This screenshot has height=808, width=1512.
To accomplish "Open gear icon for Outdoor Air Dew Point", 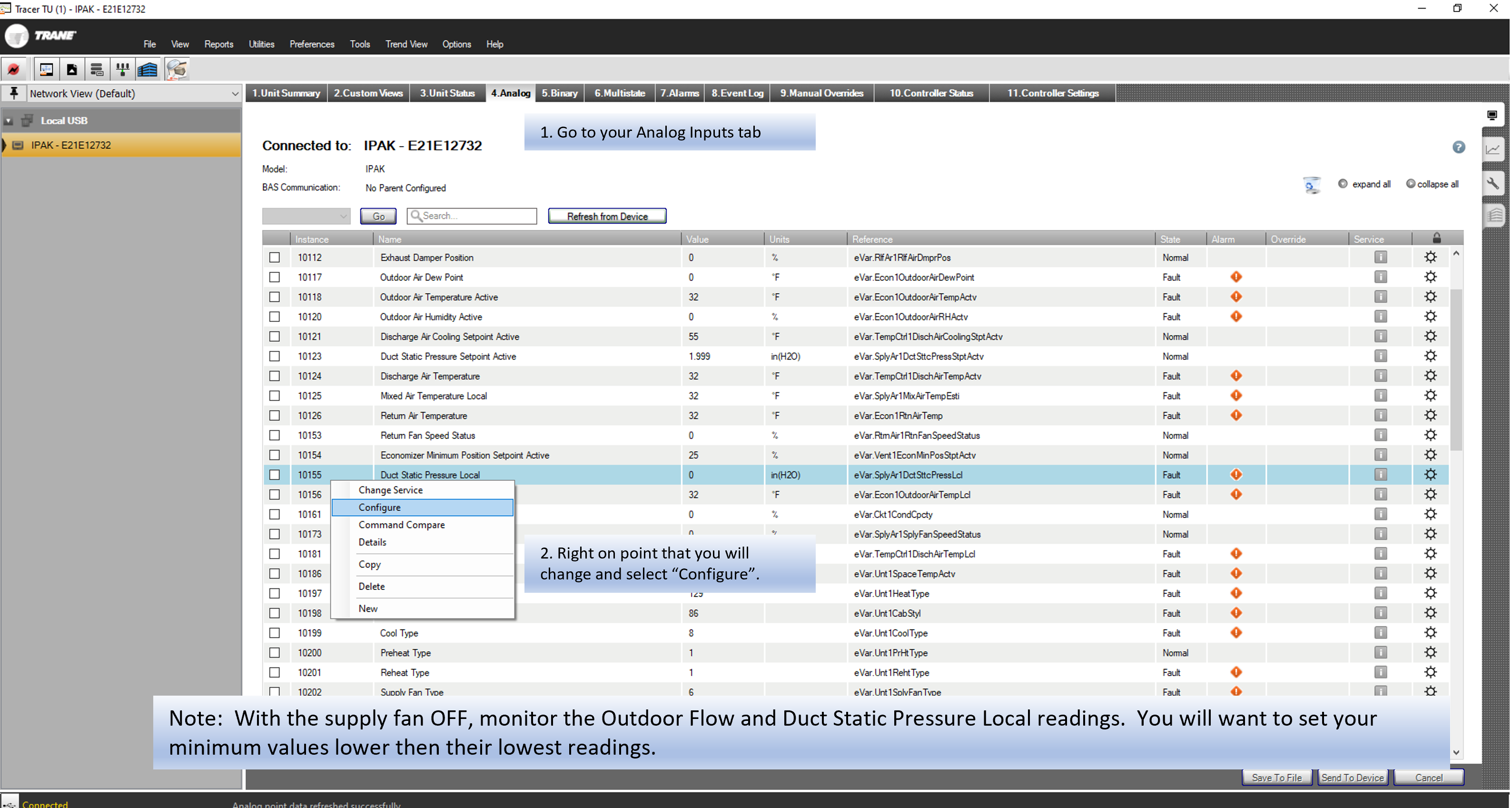I will (x=1431, y=277).
